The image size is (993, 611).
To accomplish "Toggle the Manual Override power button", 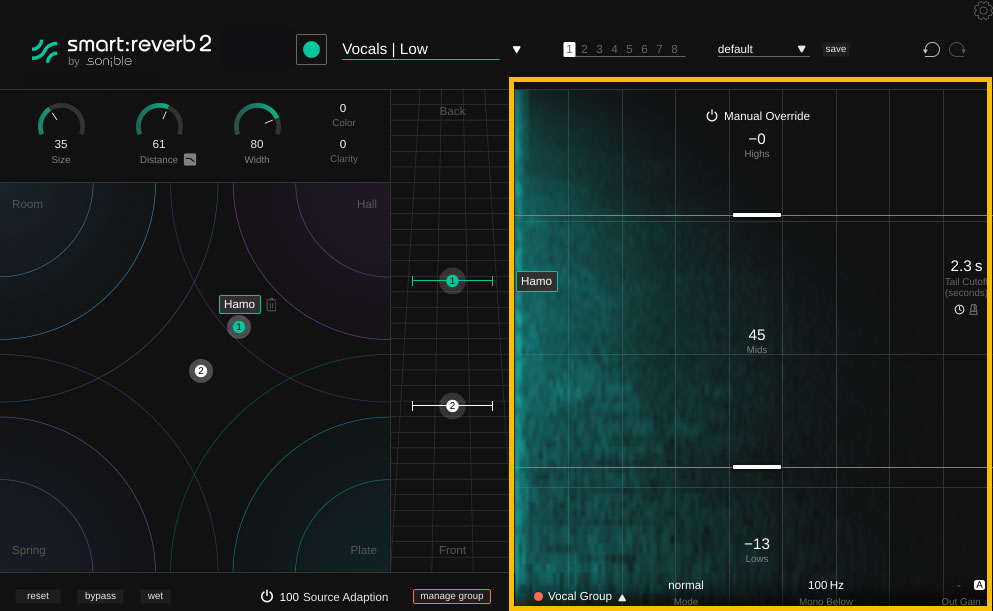I will pos(712,116).
